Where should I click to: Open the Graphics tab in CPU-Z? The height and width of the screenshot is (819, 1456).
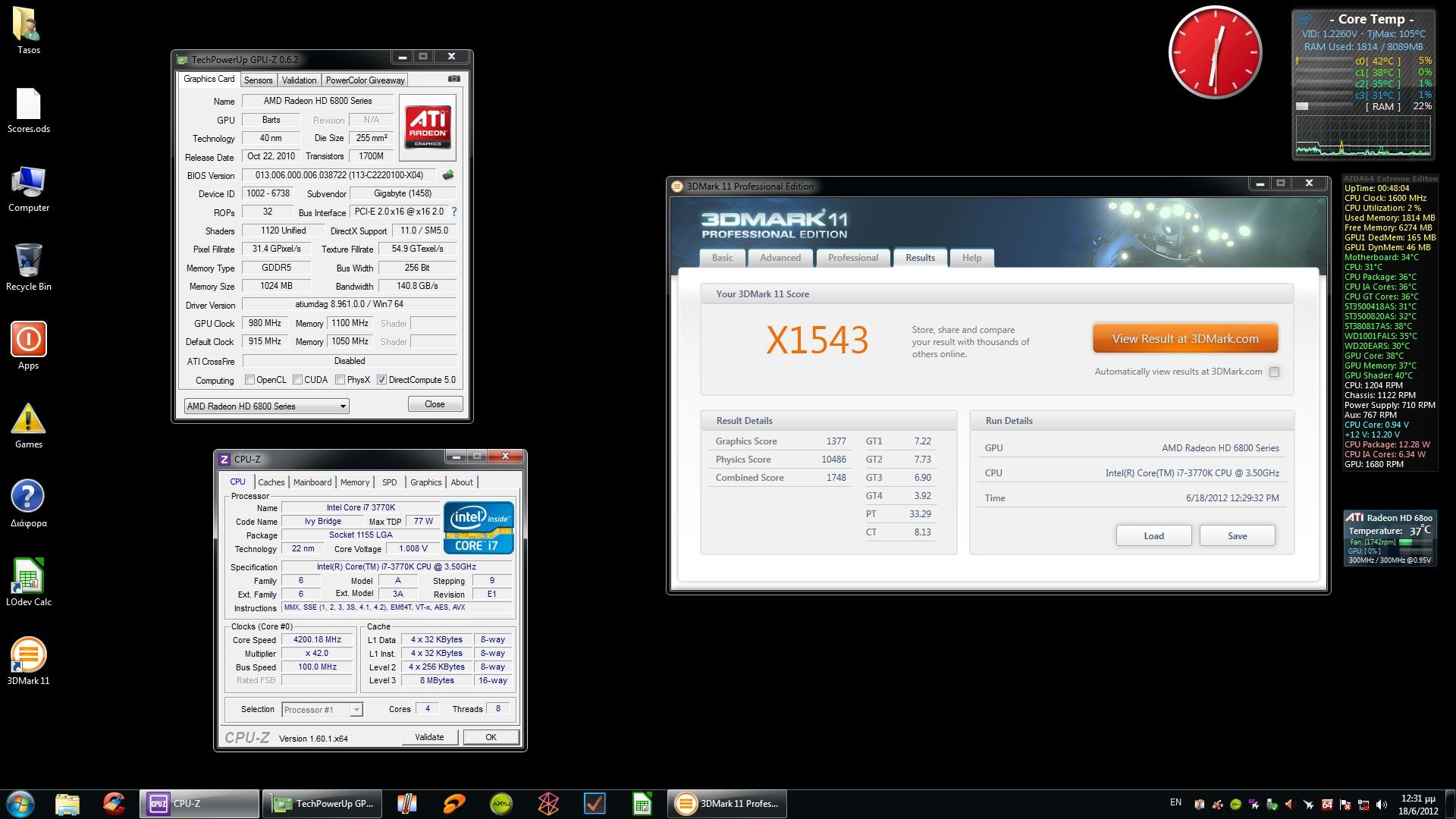click(x=426, y=482)
